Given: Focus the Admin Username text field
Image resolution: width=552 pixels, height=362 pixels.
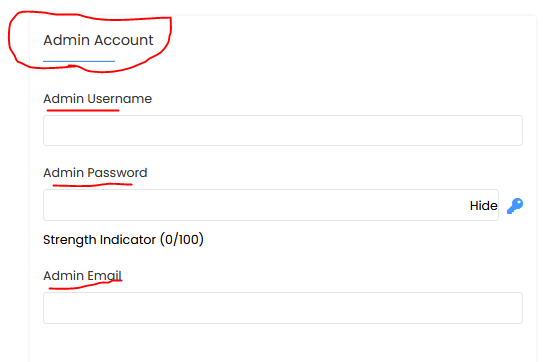Looking at the screenshot, I should point(283,130).
